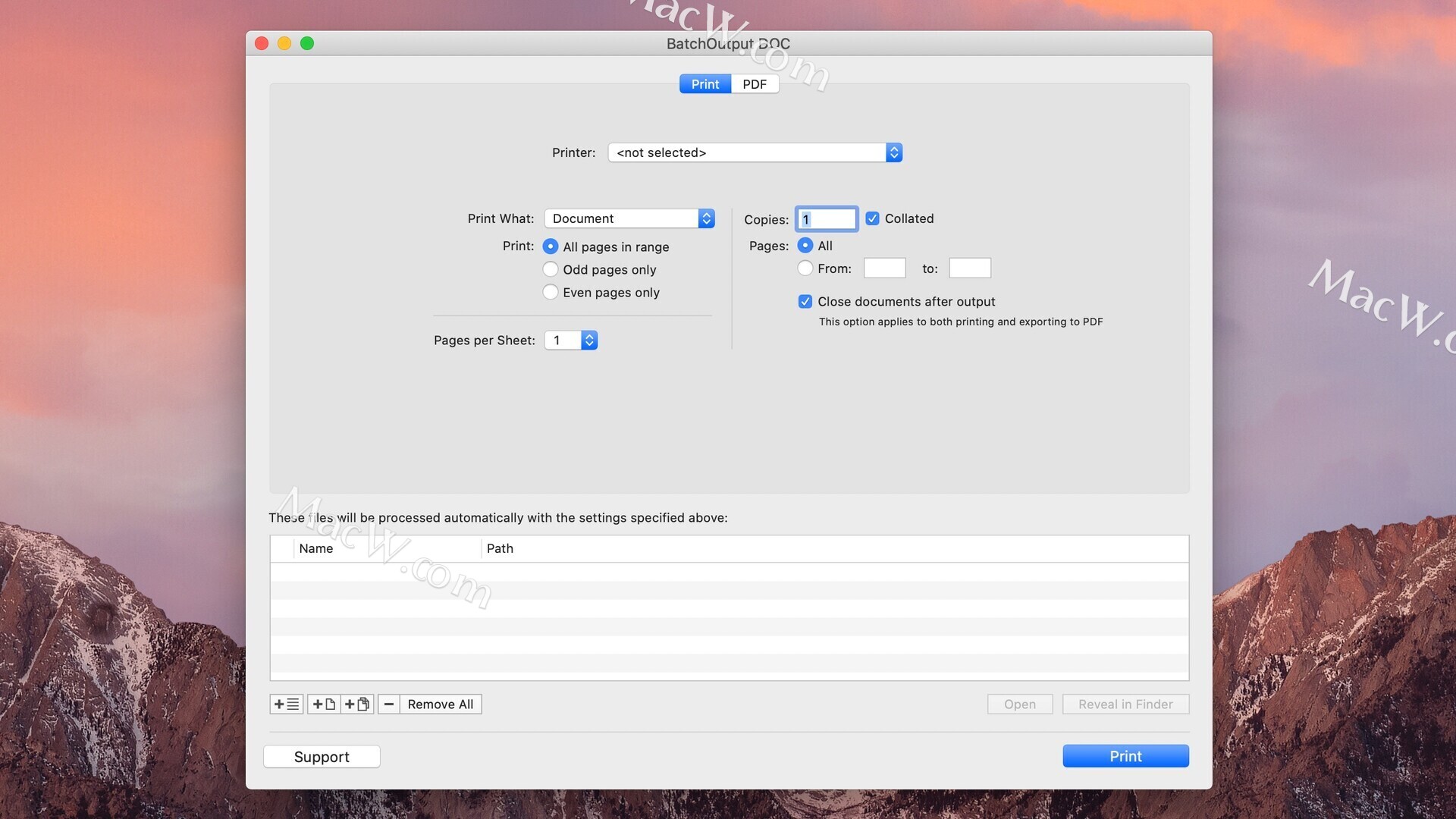Click the Copies input field
The height and width of the screenshot is (819, 1456).
[827, 219]
